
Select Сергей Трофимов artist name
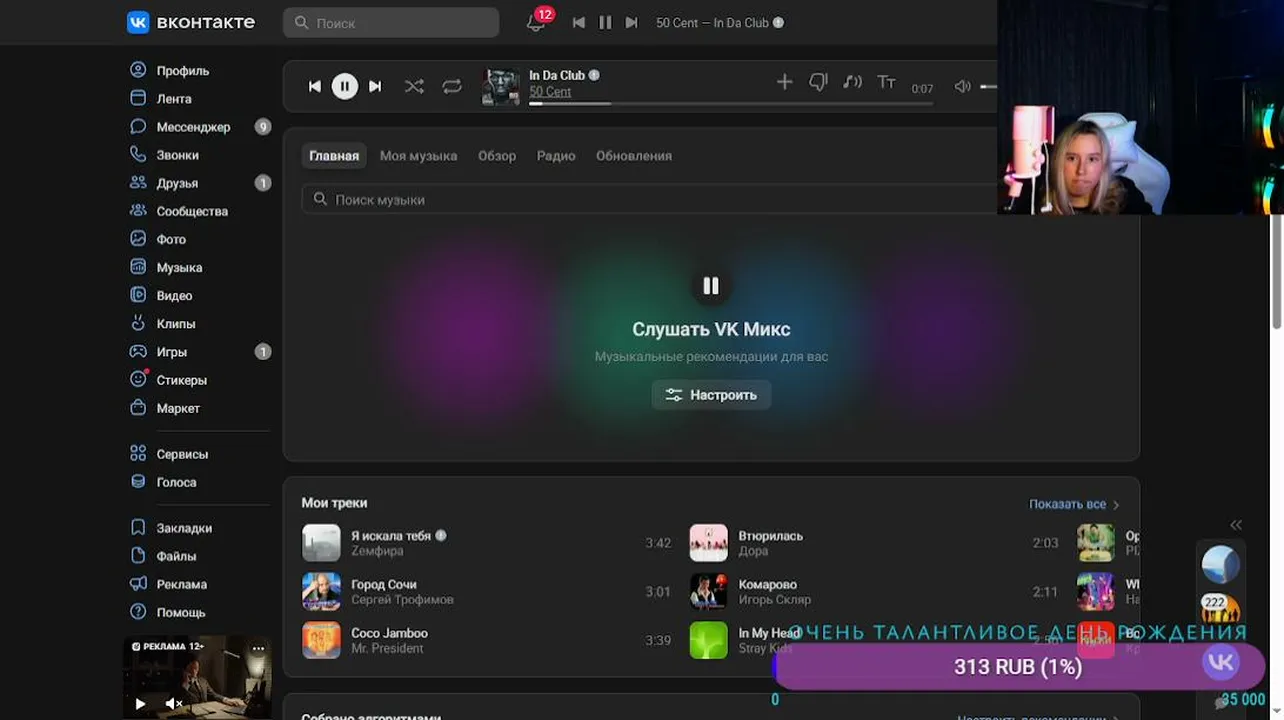(x=402, y=600)
